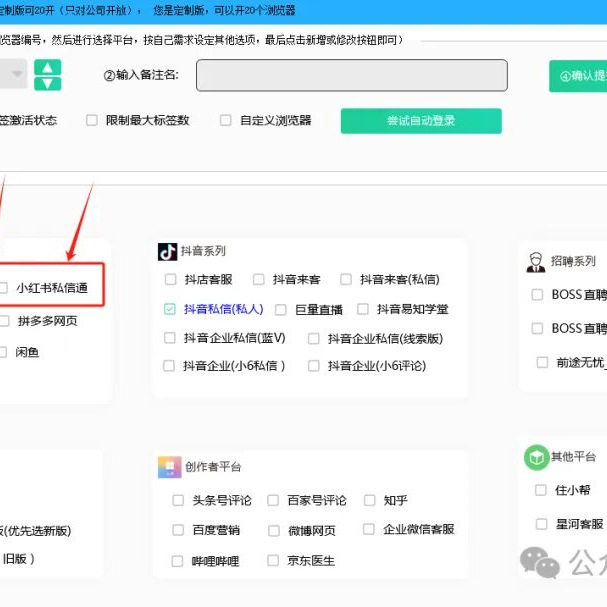This screenshot has height=607, width=607.
Task: Check the 抖音企业(小6私信) checkbox
Action: click(169, 366)
